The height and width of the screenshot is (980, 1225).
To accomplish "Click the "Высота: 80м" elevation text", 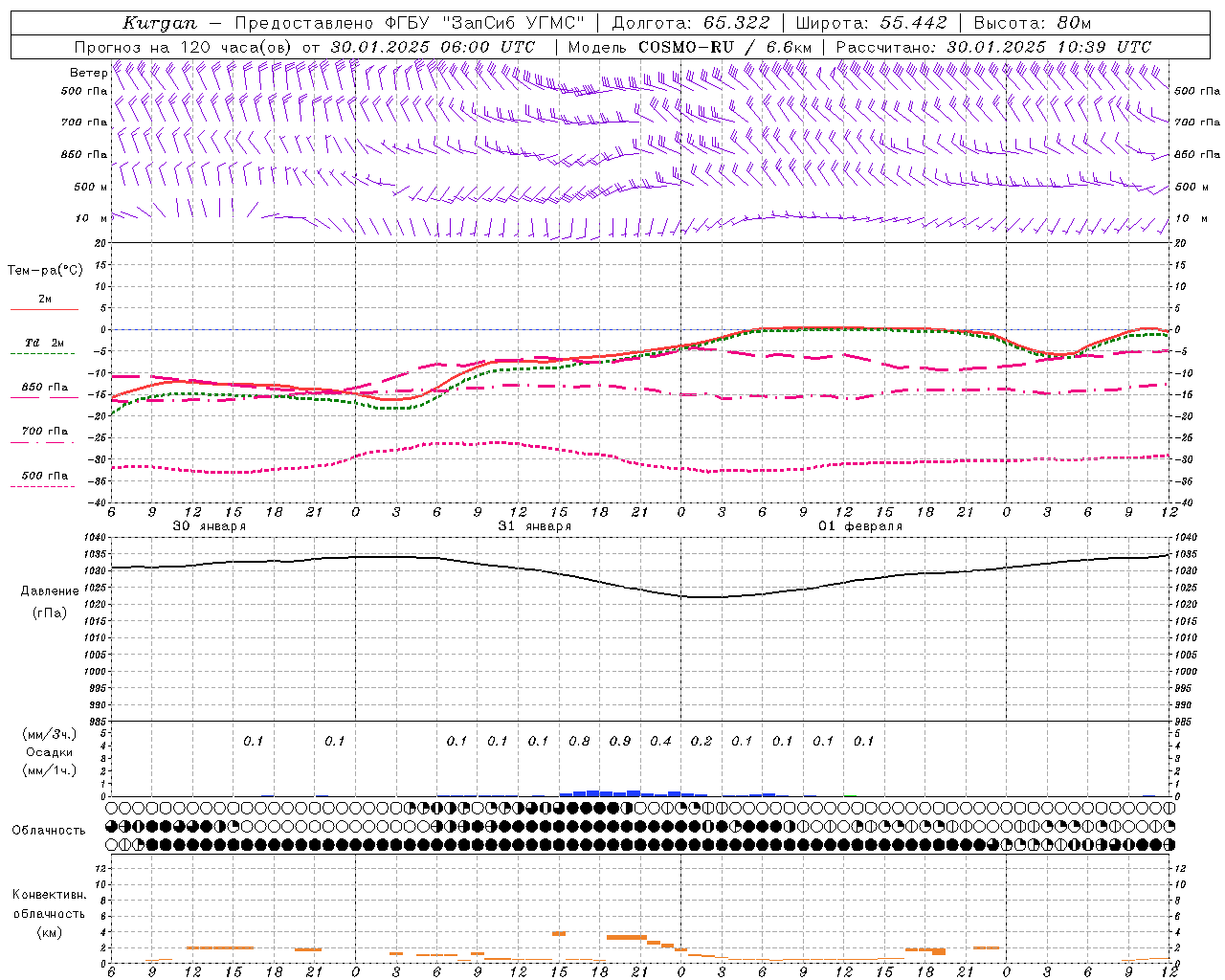I will [1032, 23].
